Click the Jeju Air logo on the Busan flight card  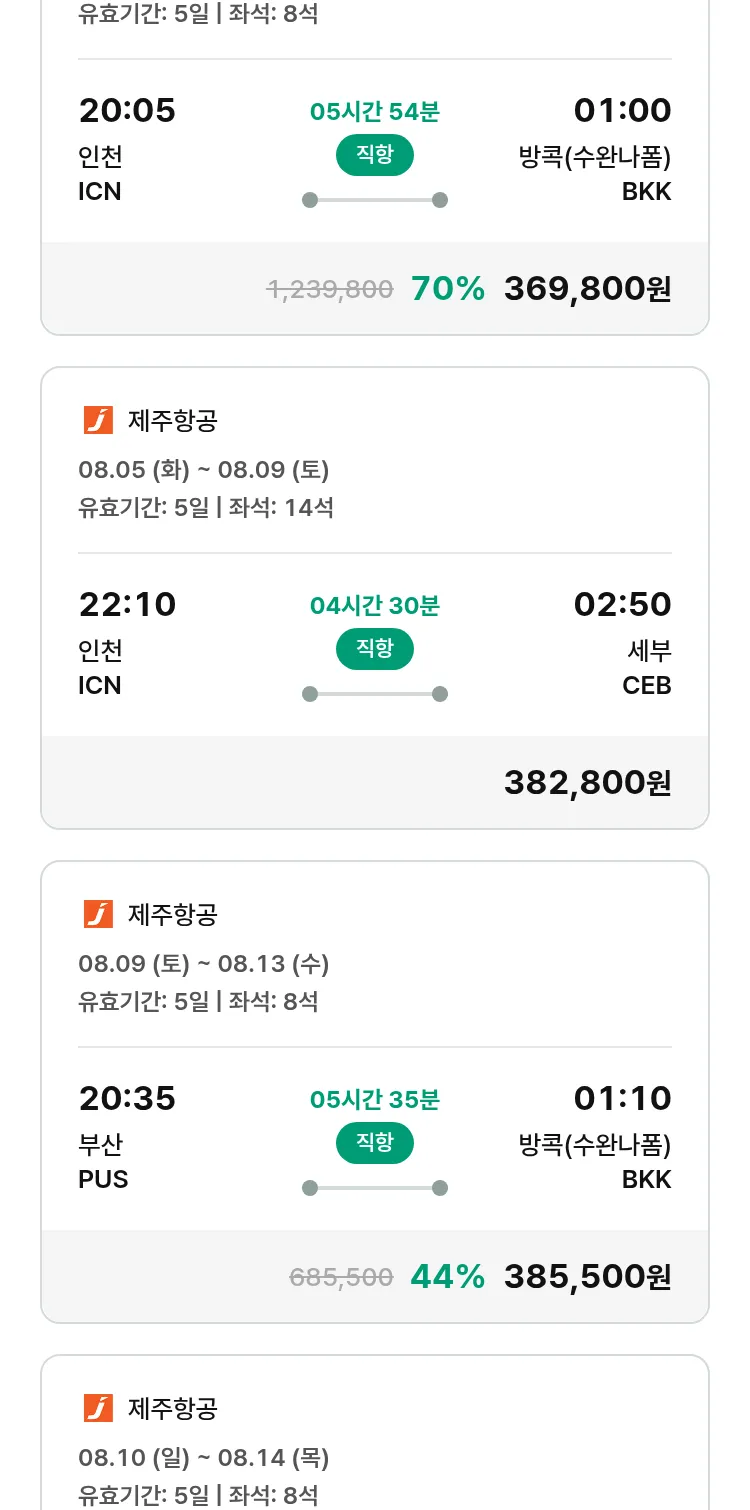(98, 914)
